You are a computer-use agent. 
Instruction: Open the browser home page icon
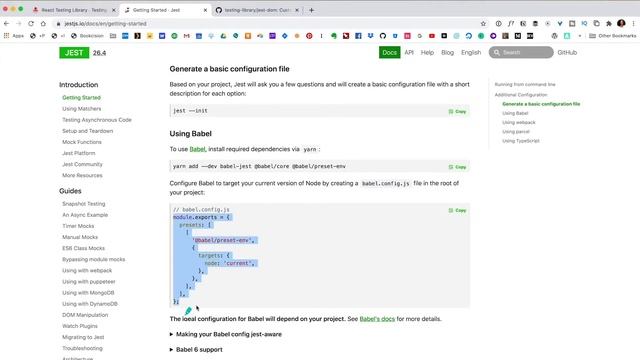pos(43,24)
